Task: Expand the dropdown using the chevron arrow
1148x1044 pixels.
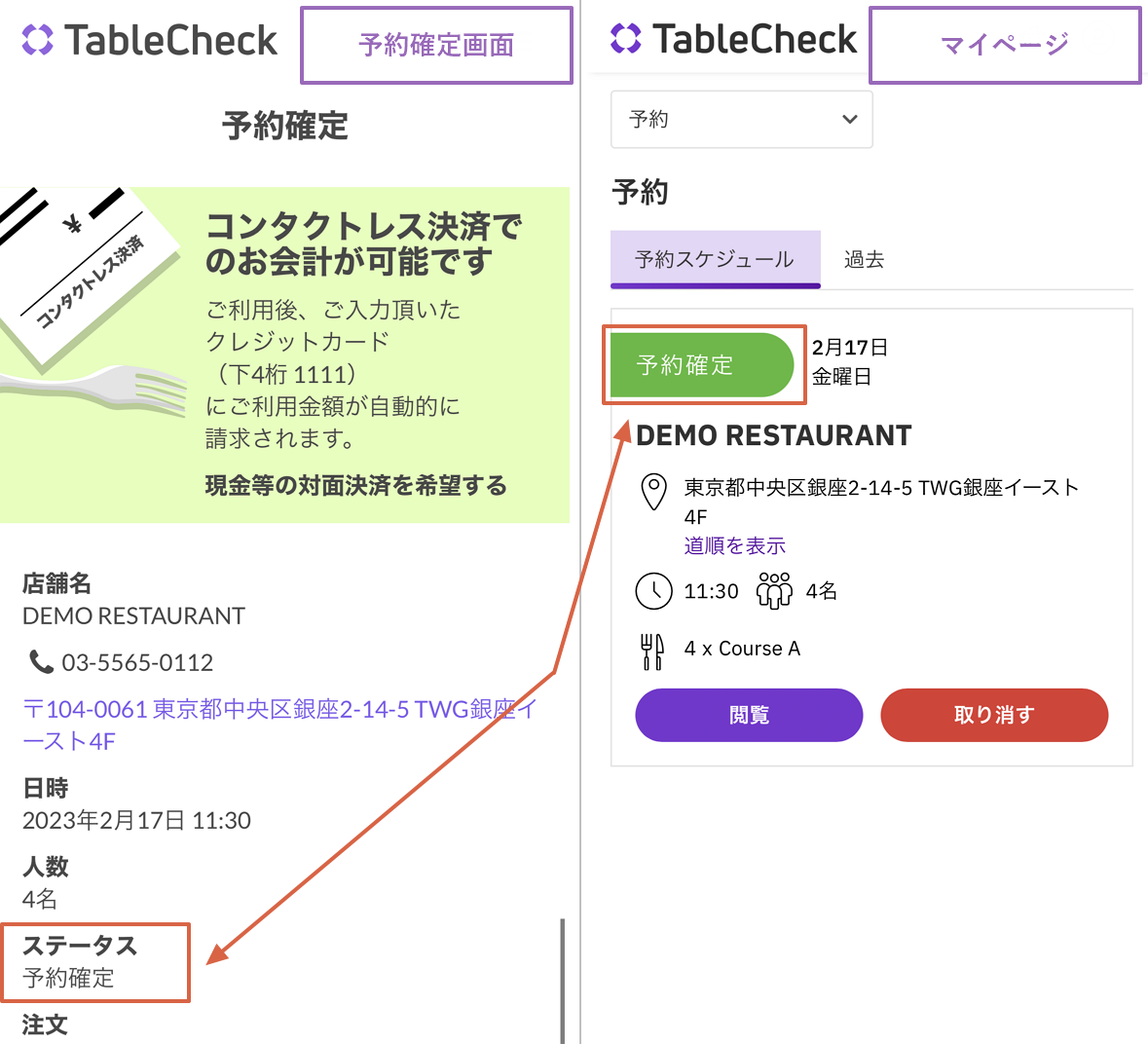Action: coord(849,120)
